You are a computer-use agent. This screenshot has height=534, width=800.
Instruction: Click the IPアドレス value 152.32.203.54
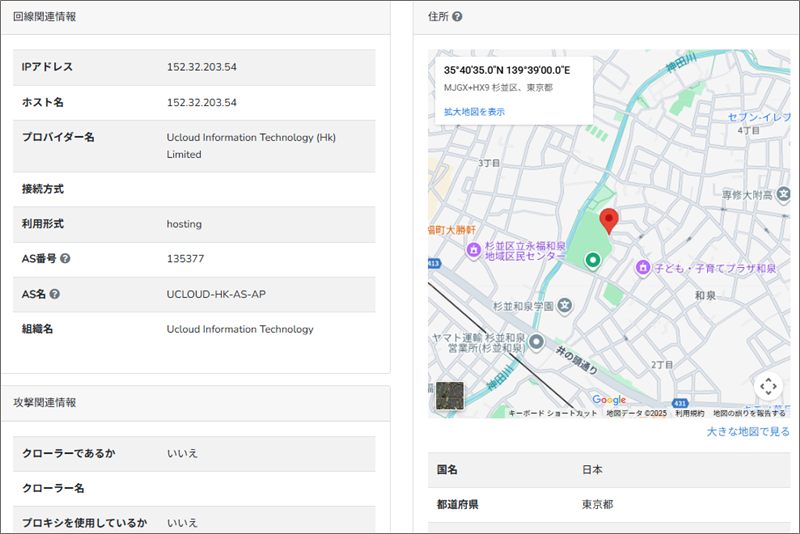pos(202,67)
